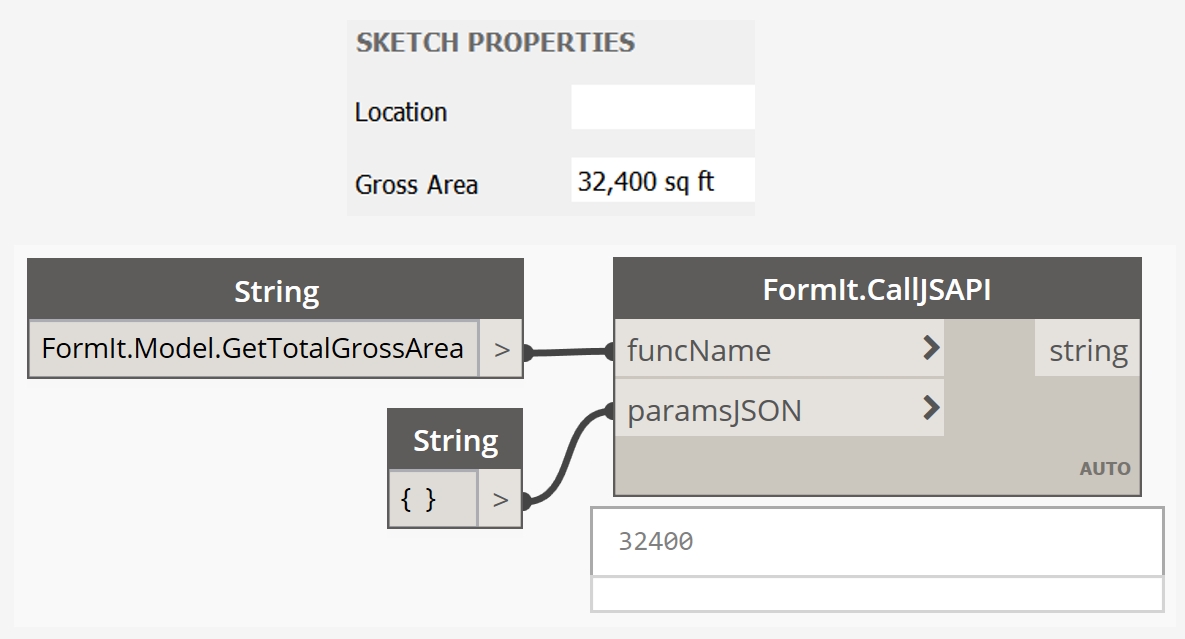Click the output port arrow of the GetTotalGrossArea String node
This screenshot has height=639, width=1185.
point(501,349)
